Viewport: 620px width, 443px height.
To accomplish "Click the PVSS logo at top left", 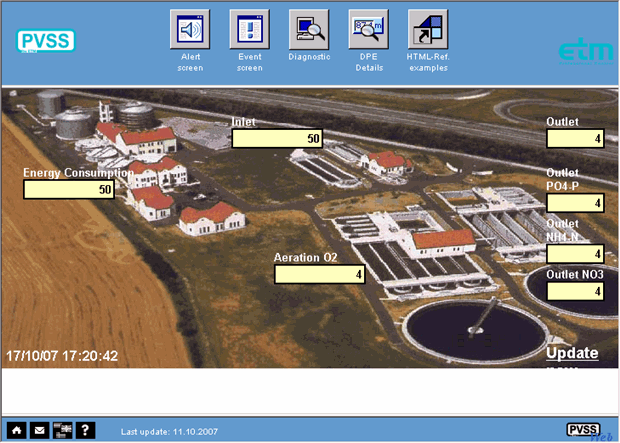I will pyautogui.click(x=45, y=41).
